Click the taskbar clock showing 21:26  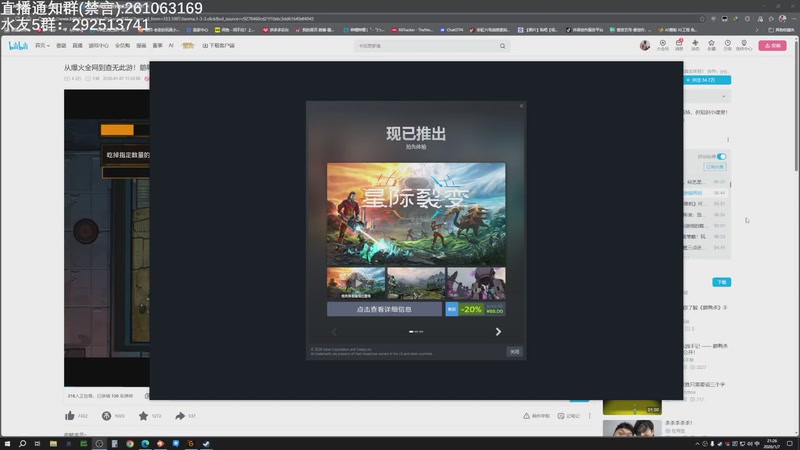[x=771, y=443]
